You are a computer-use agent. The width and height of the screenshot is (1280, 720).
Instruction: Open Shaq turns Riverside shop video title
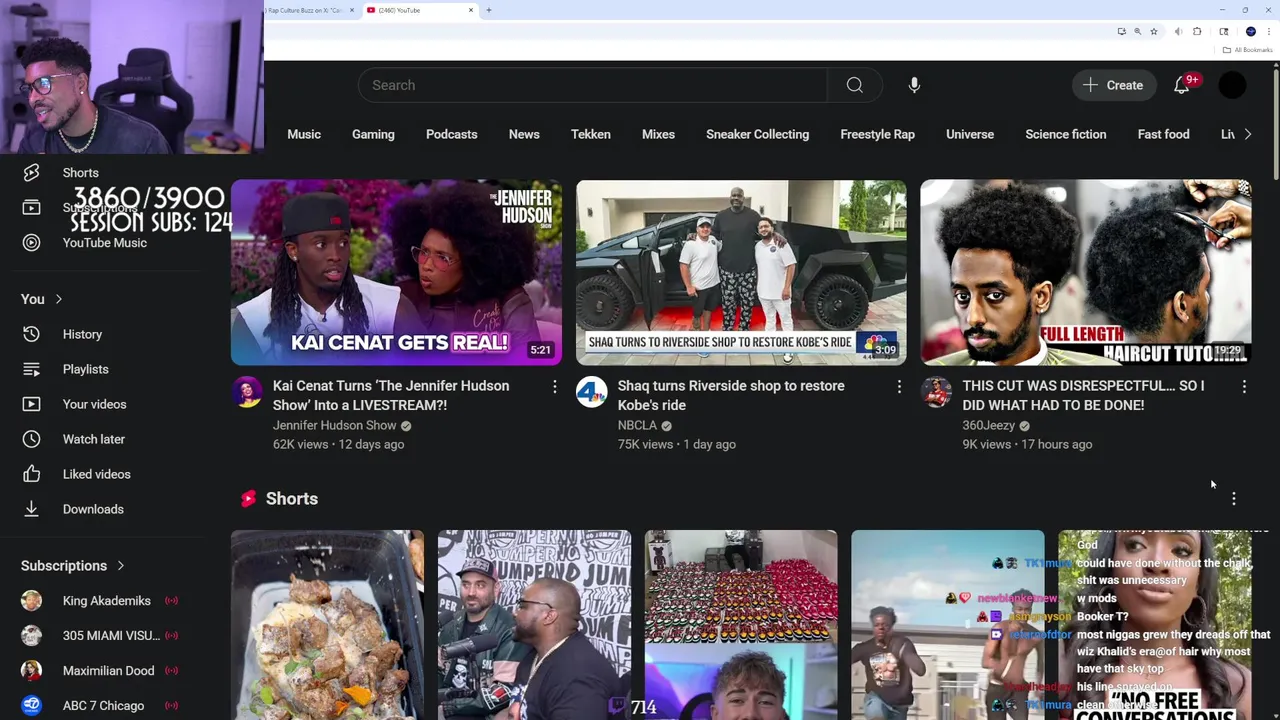point(731,395)
